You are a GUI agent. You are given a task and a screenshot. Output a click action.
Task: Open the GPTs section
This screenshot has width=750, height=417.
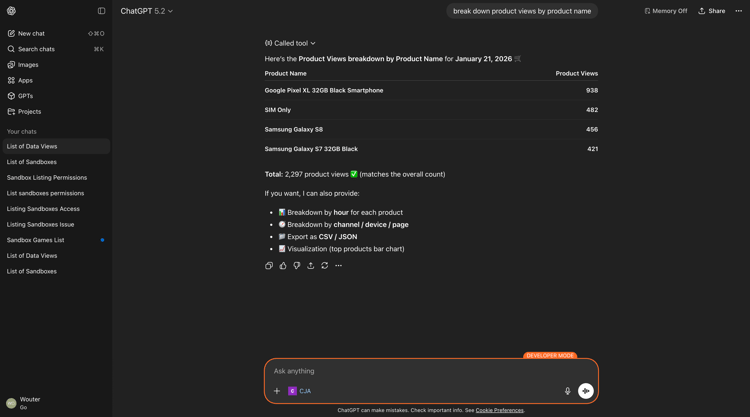(56, 96)
